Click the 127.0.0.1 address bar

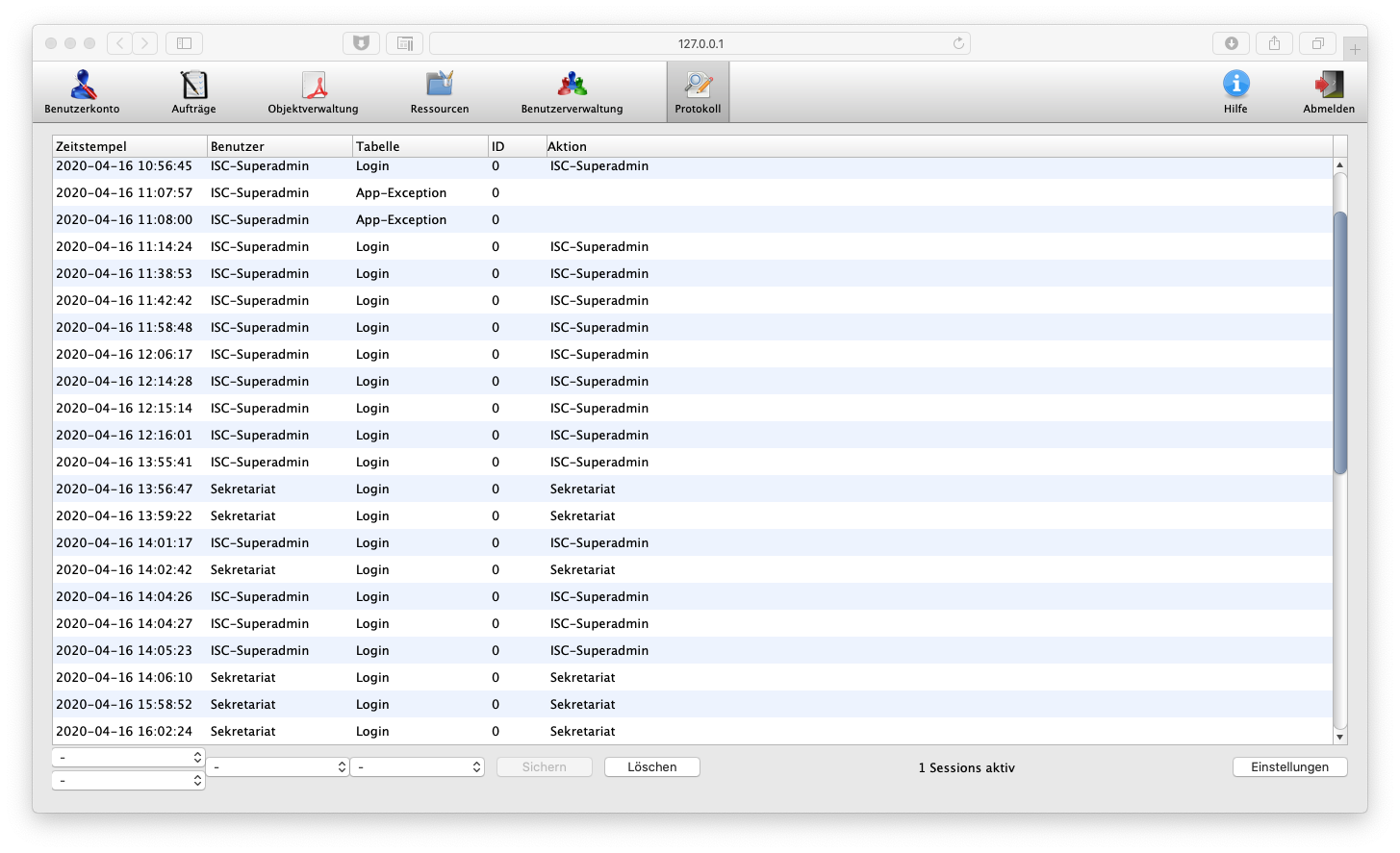point(700,43)
